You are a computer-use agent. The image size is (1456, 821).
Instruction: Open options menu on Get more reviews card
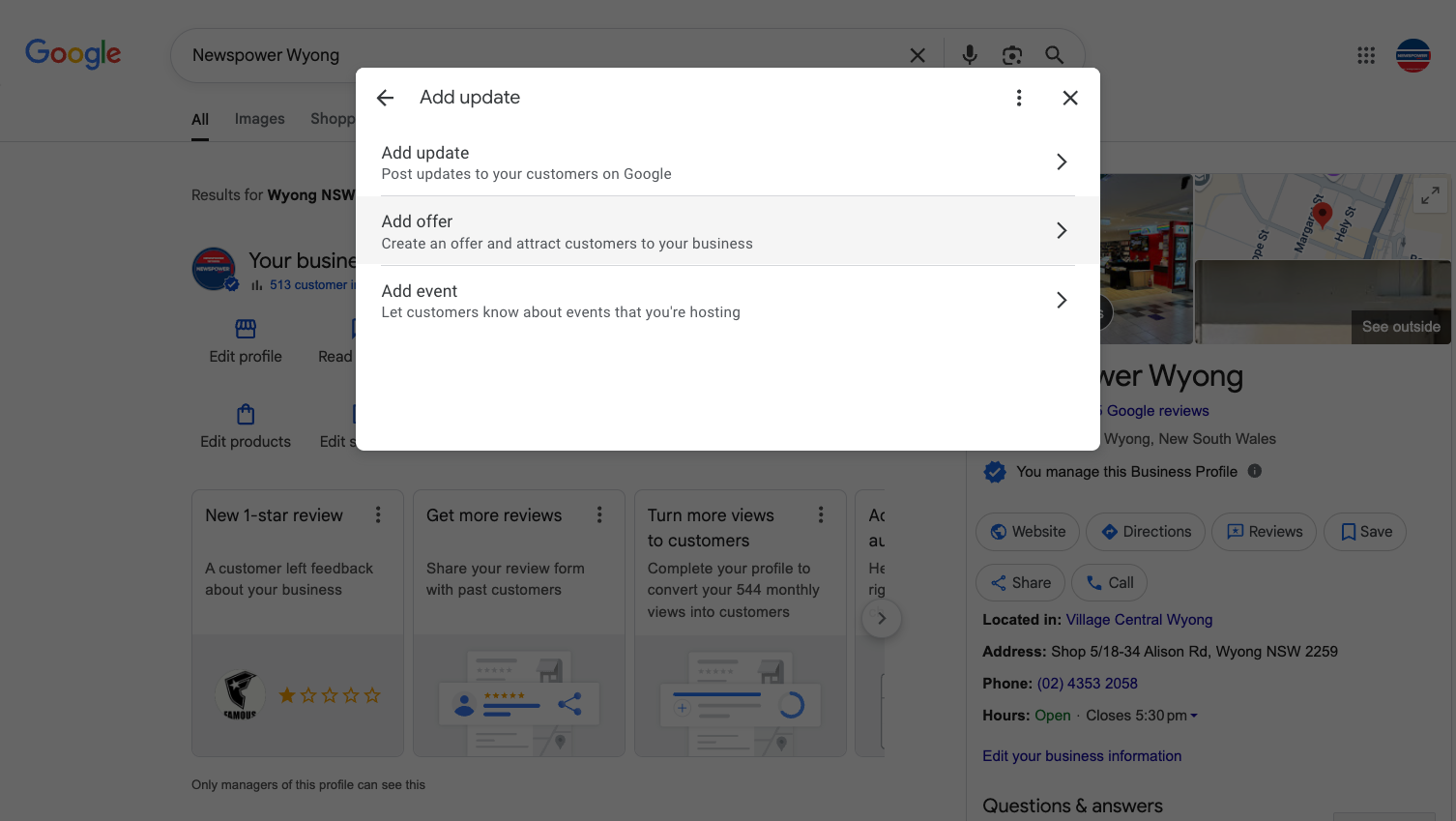(599, 515)
